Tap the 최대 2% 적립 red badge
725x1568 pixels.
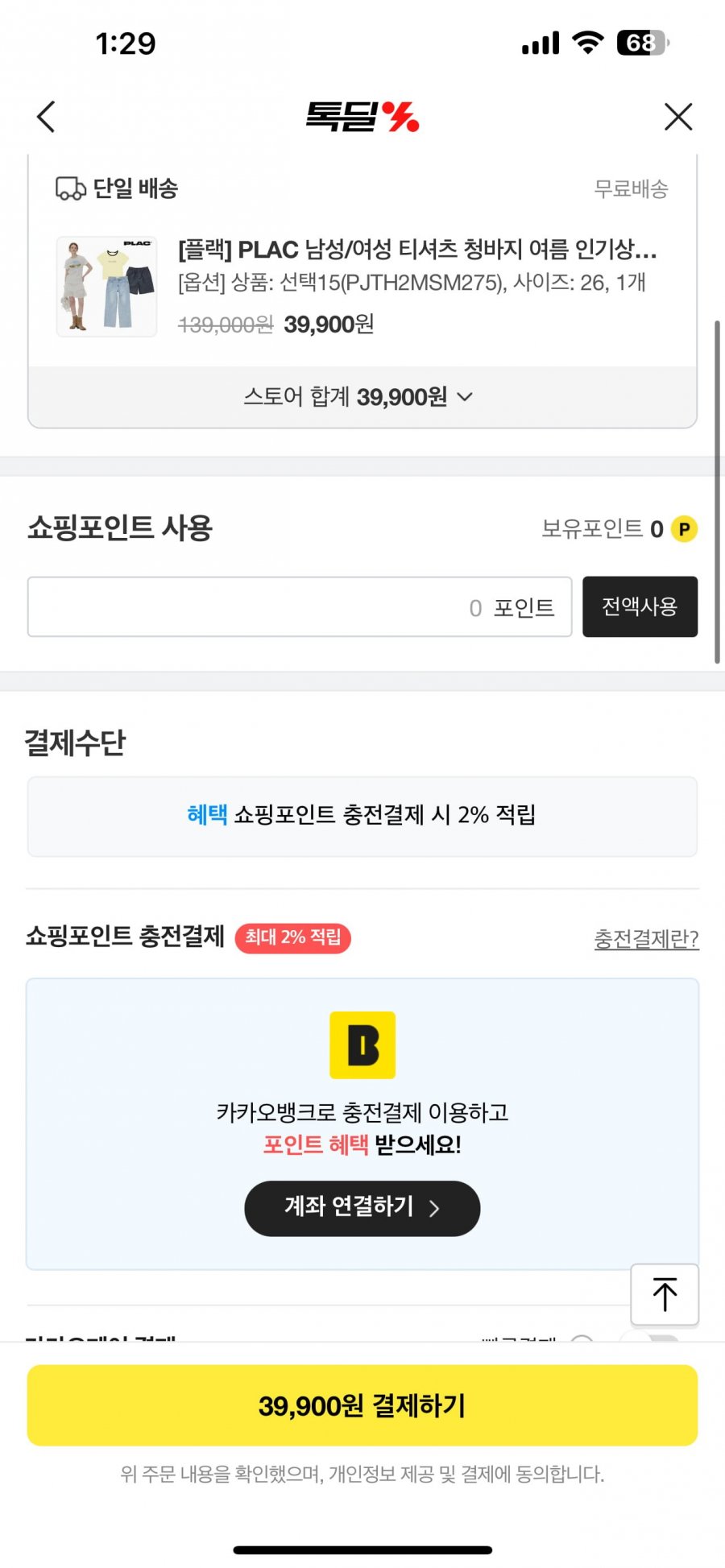(293, 937)
